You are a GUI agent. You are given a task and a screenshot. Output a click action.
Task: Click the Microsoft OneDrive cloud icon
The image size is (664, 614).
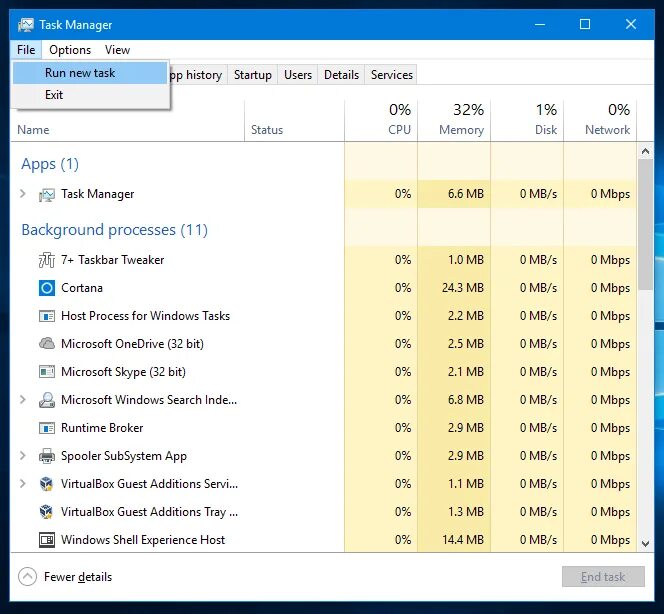coord(47,343)
